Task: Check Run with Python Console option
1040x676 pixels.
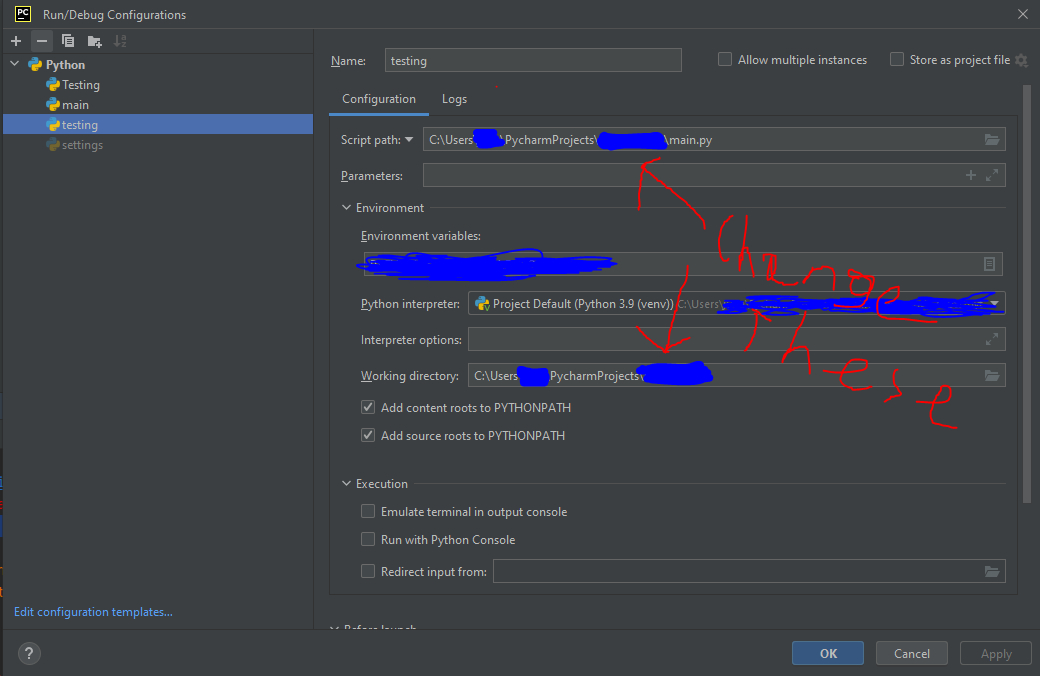Action: coord(368,540)
